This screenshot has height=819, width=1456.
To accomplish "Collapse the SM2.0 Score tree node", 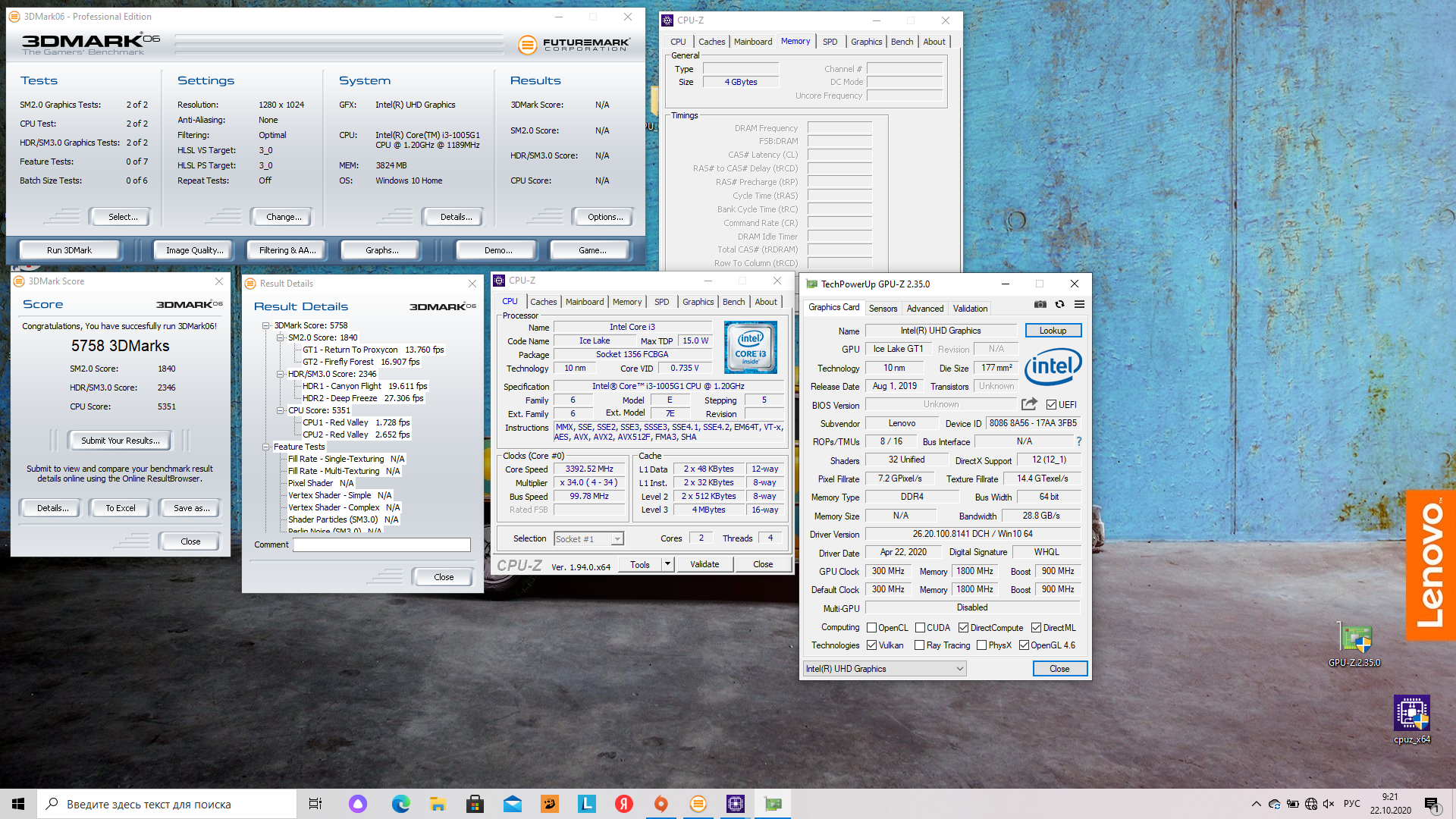I will (x=280, y=337).
